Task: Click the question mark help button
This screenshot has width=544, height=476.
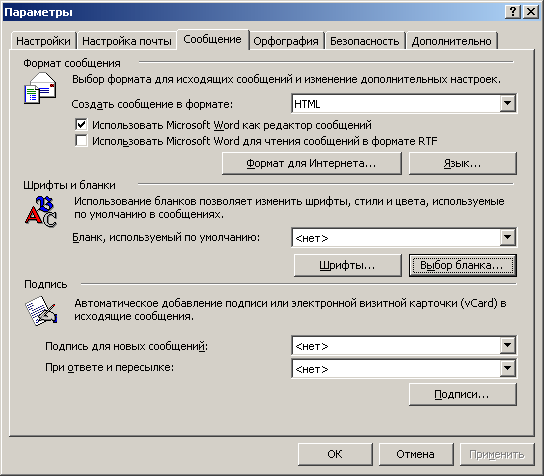Action: (513, 12)
